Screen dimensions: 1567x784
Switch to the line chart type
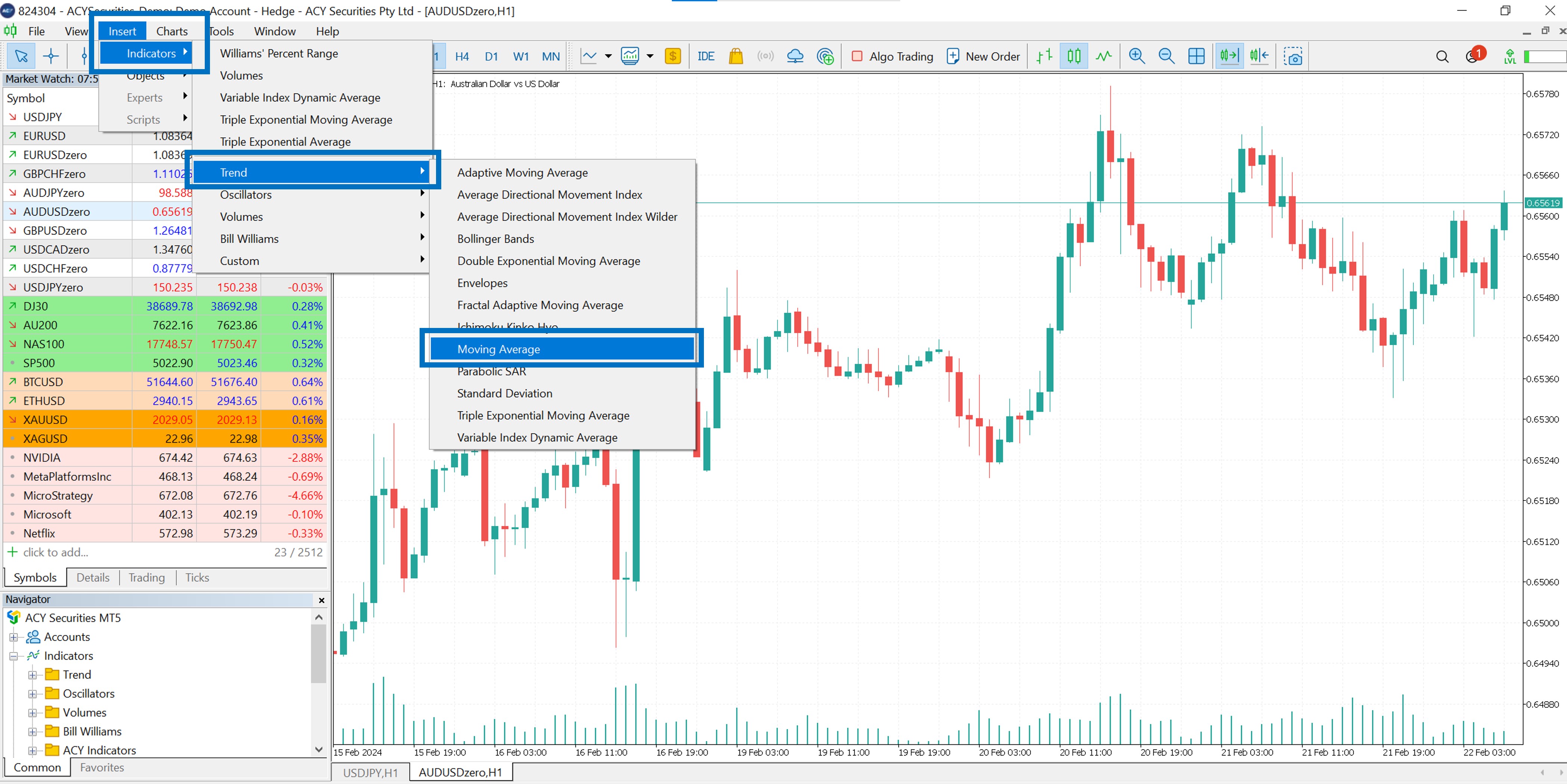click(x=1103, y=56)
